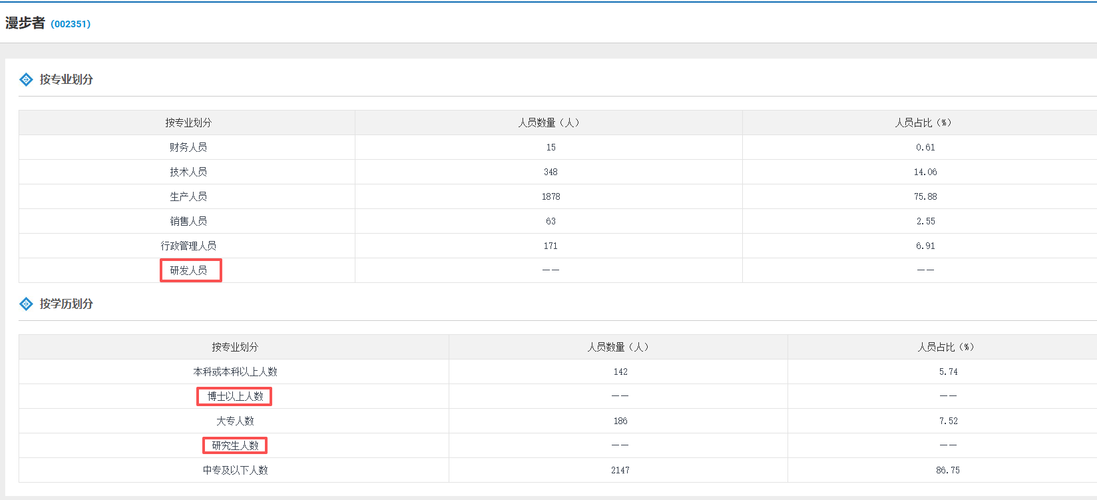Click the highlighted 研发人员 cell
Screen dimensions: 1097x500
click(x=190, y=270)
